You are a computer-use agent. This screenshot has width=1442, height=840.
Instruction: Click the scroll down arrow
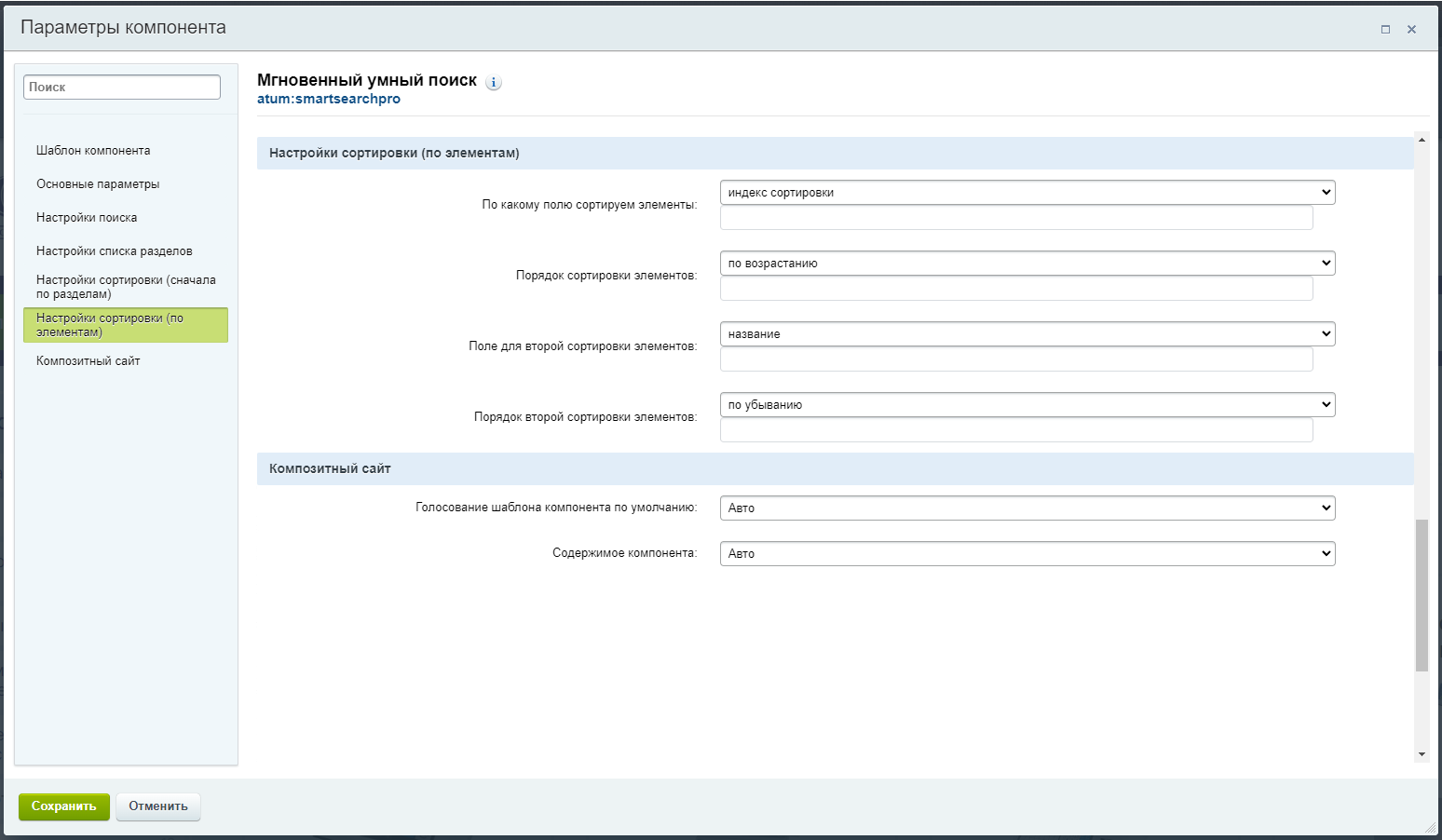point(1422,754)
